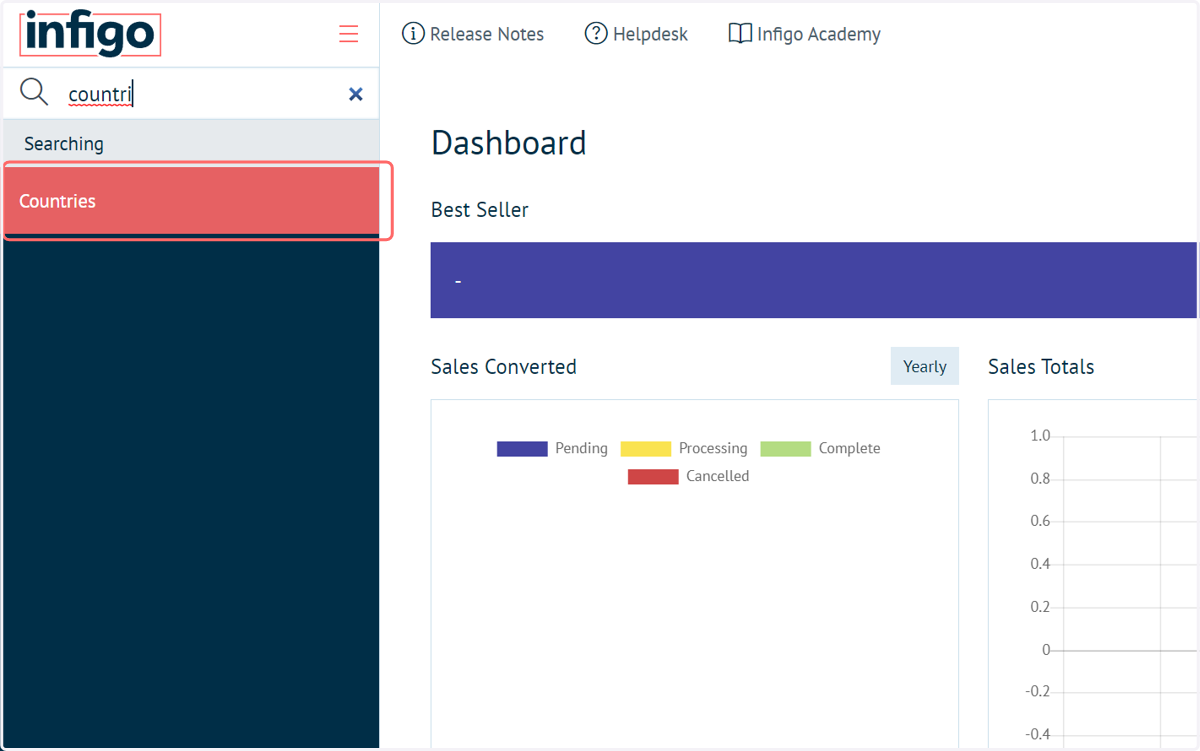Click the Sales Totals heading
The width and height of the screenshot is (1200, 751).
click(1041, 367)
